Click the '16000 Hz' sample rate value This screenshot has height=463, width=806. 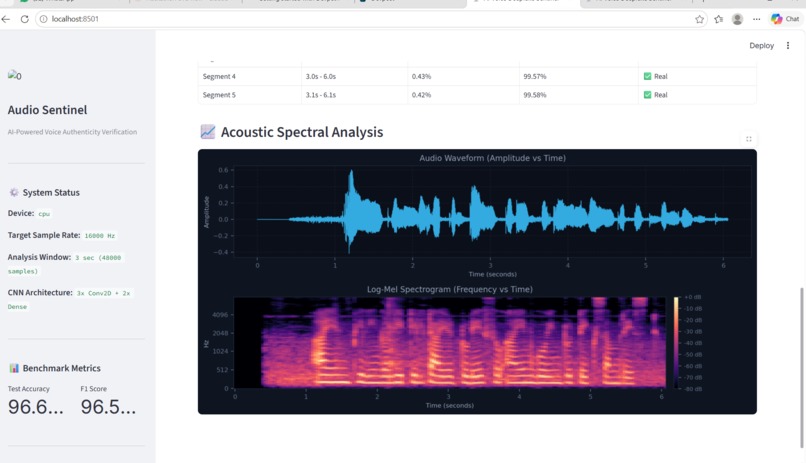100,235
